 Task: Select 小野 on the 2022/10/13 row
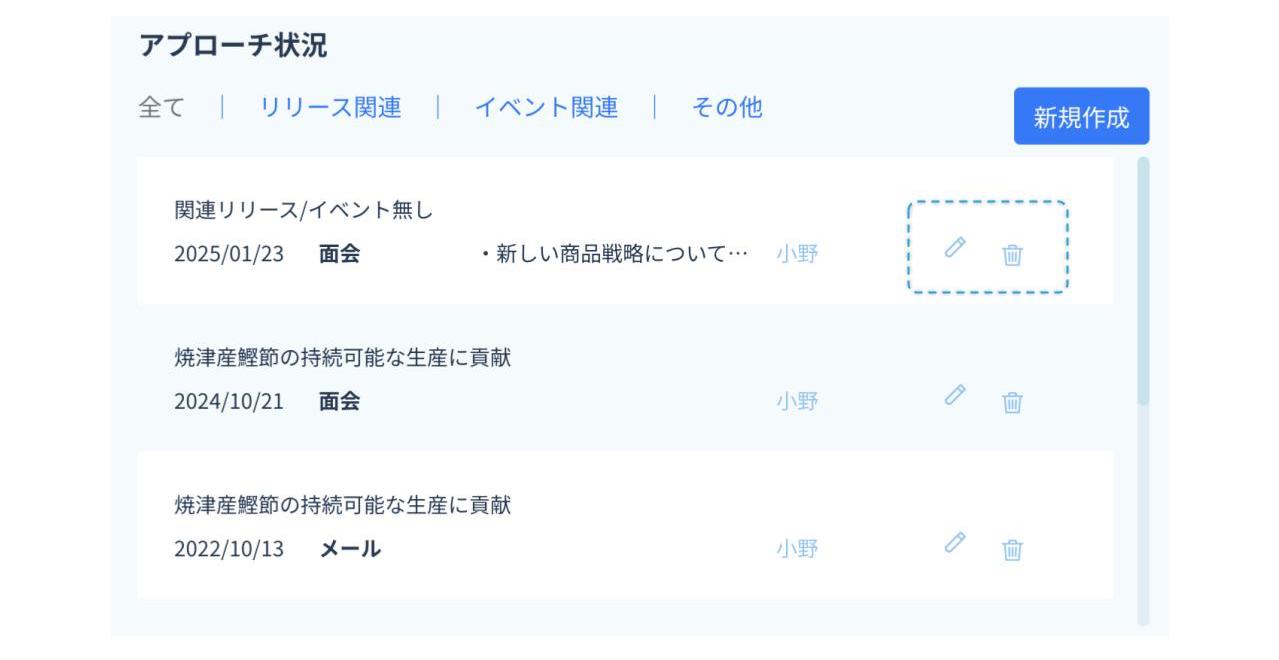pos(797,549)
